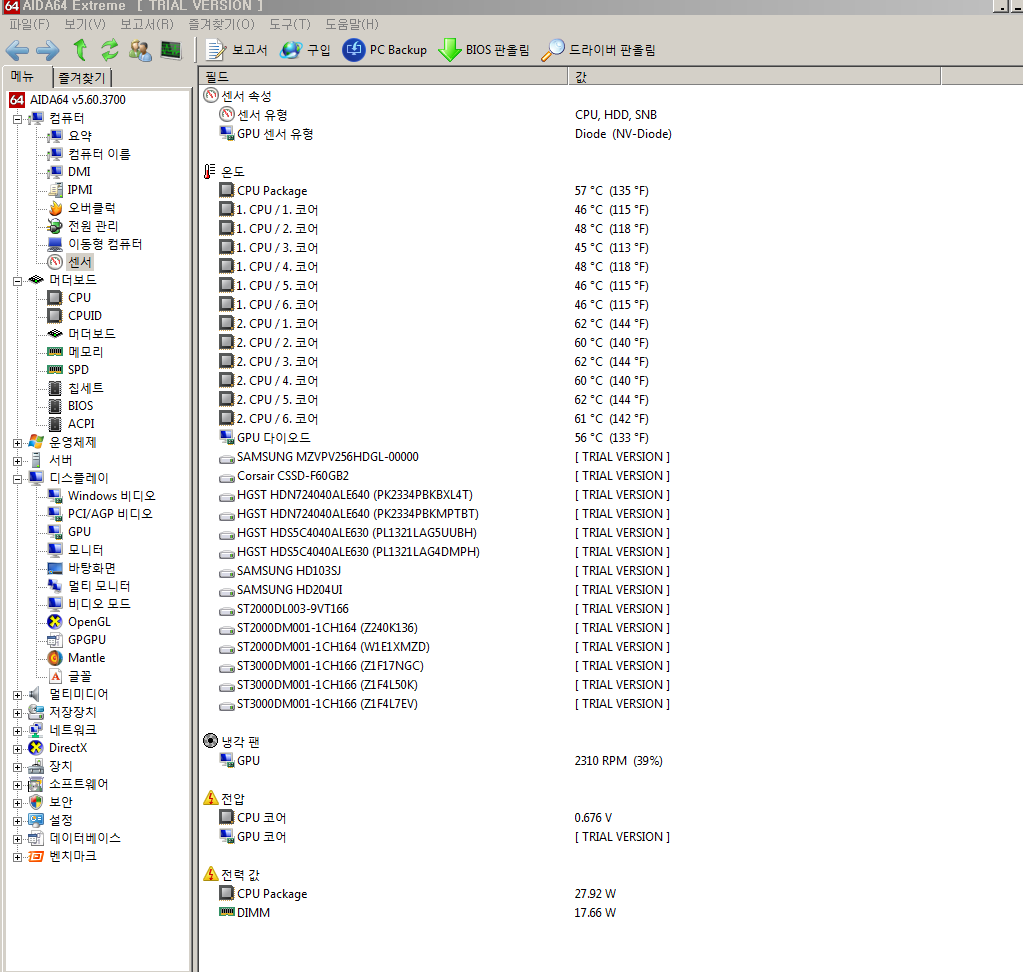Select the CPU 코어 voltage row
Viewport: 1023px width, 972px height.
click(x=416, y=817)
